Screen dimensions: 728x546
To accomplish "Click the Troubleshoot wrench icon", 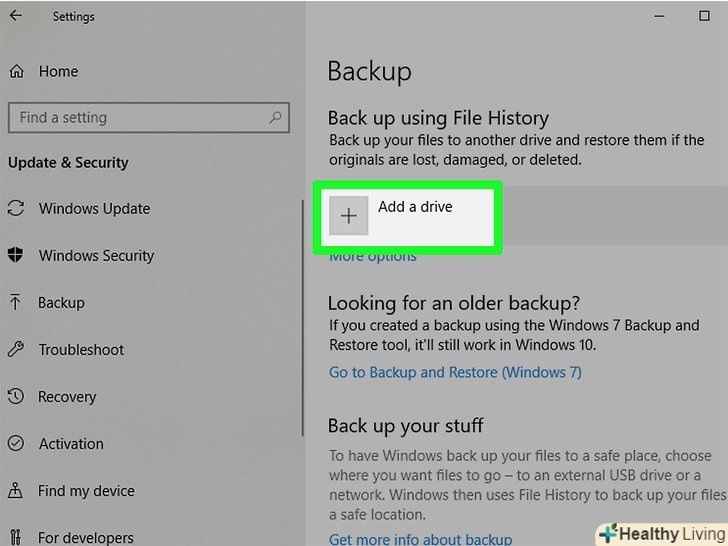I will [x=16, y=349].
